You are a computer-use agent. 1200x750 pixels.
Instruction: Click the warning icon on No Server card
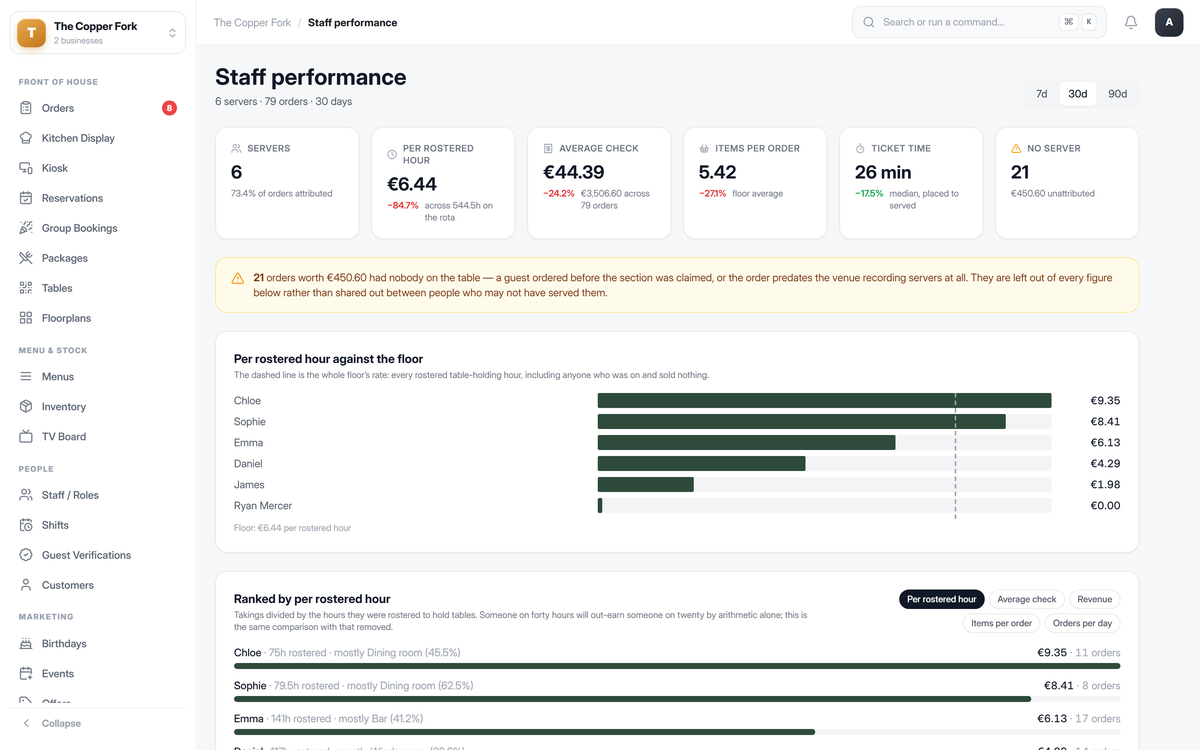click(1016, 148)
